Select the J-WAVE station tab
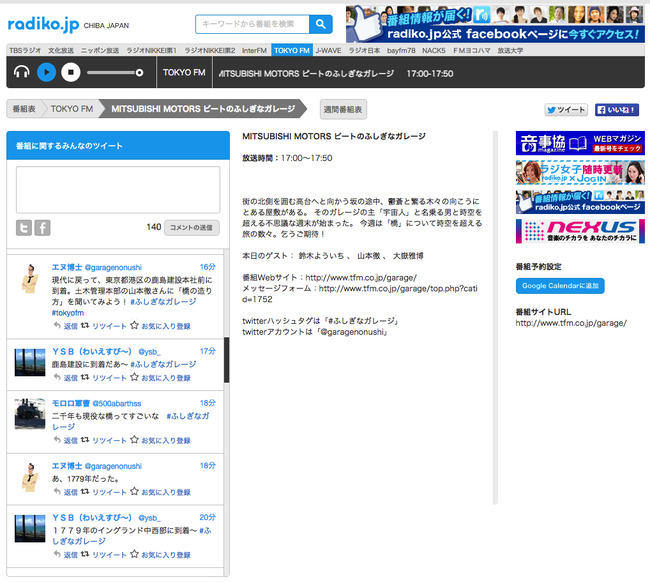The image size is (650, 582). point(328,51)
